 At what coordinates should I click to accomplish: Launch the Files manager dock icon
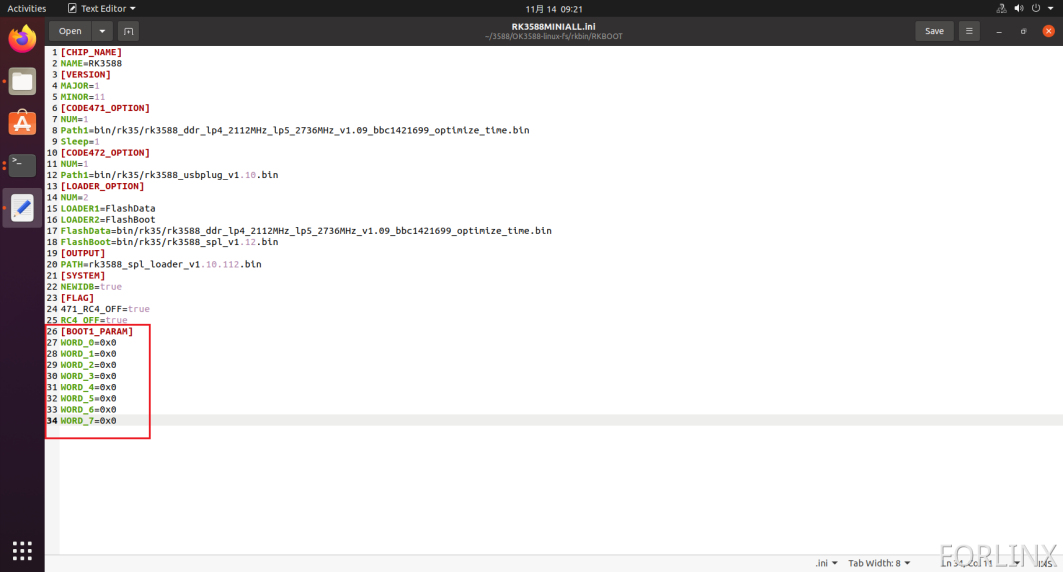tap(22, 81)
